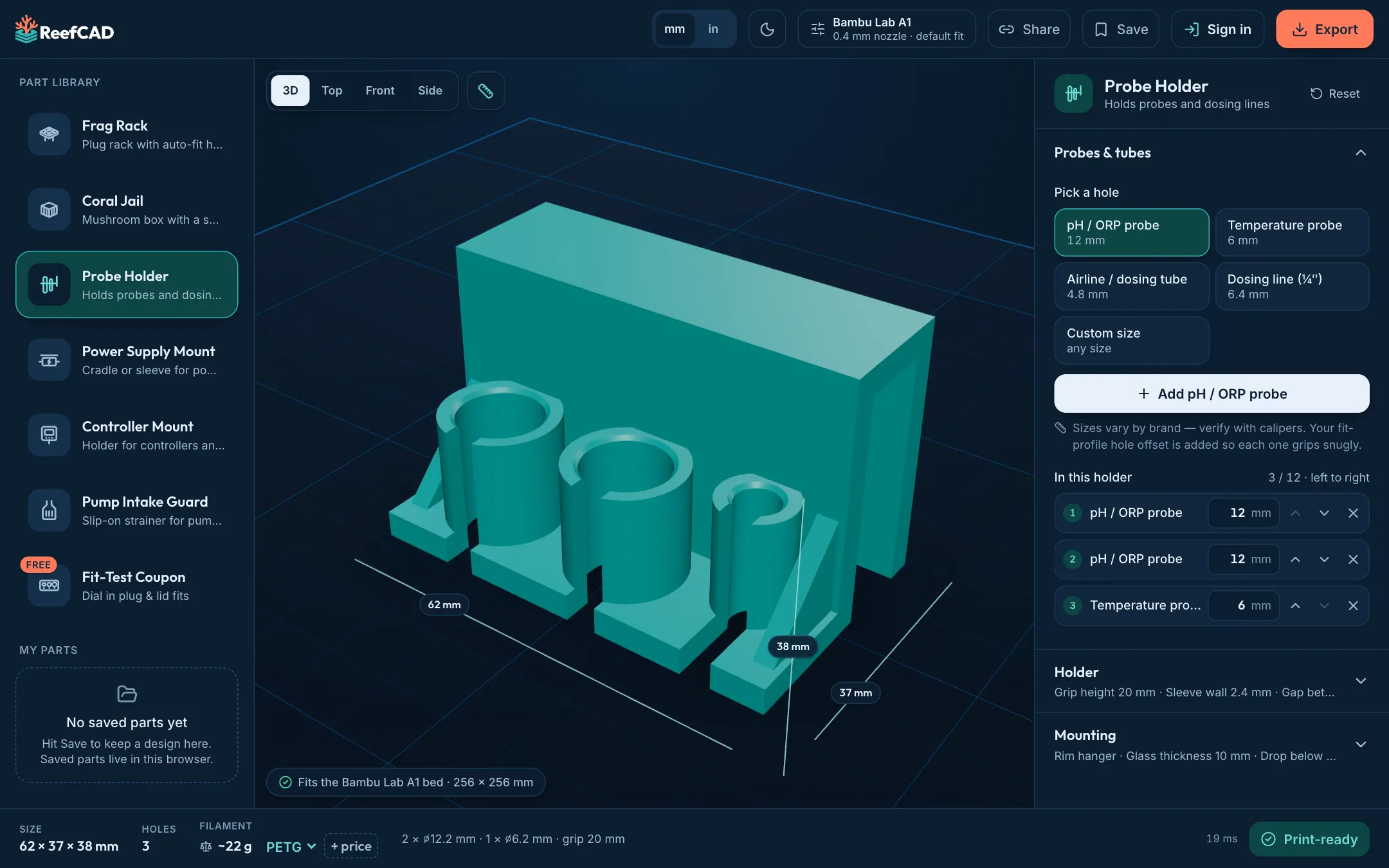The image size is (1389, 868).
Task: Click the Probe Holder header icon
Action: point(1073,93)
